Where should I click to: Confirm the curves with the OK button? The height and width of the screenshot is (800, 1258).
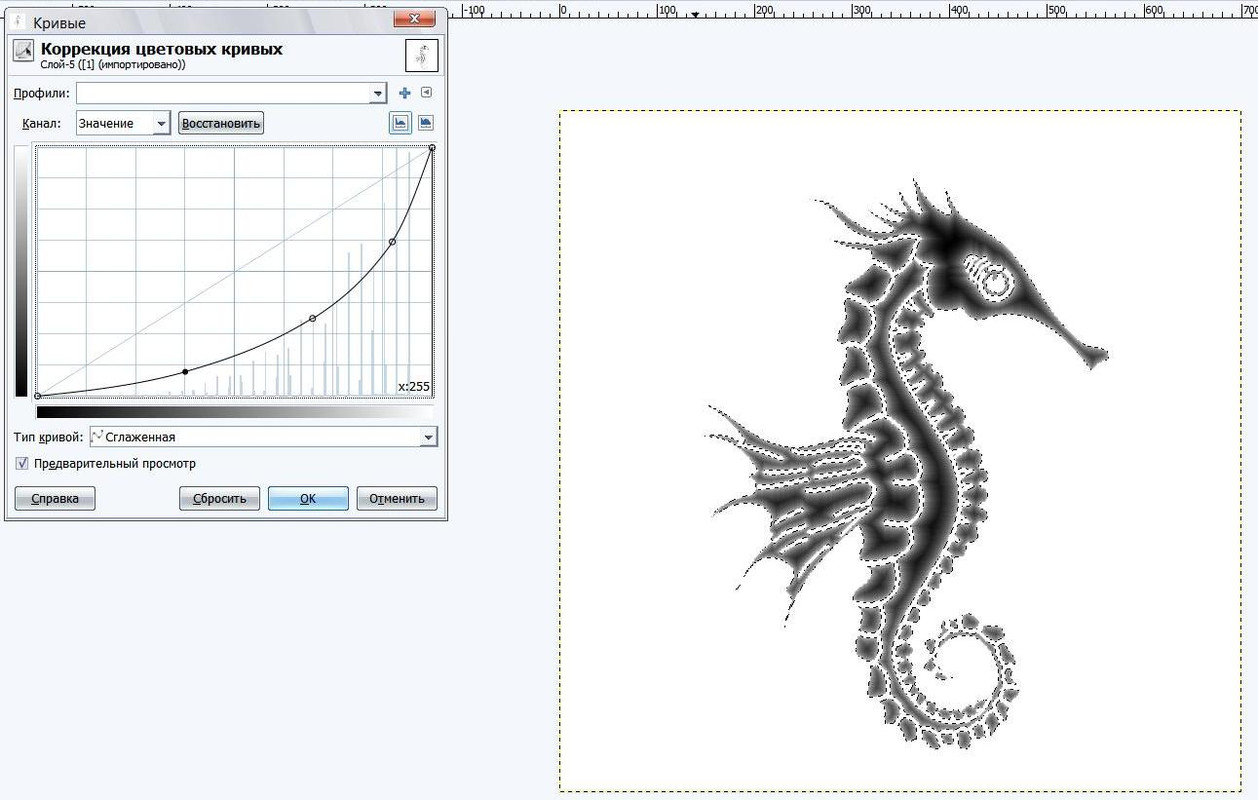point(308,498)
